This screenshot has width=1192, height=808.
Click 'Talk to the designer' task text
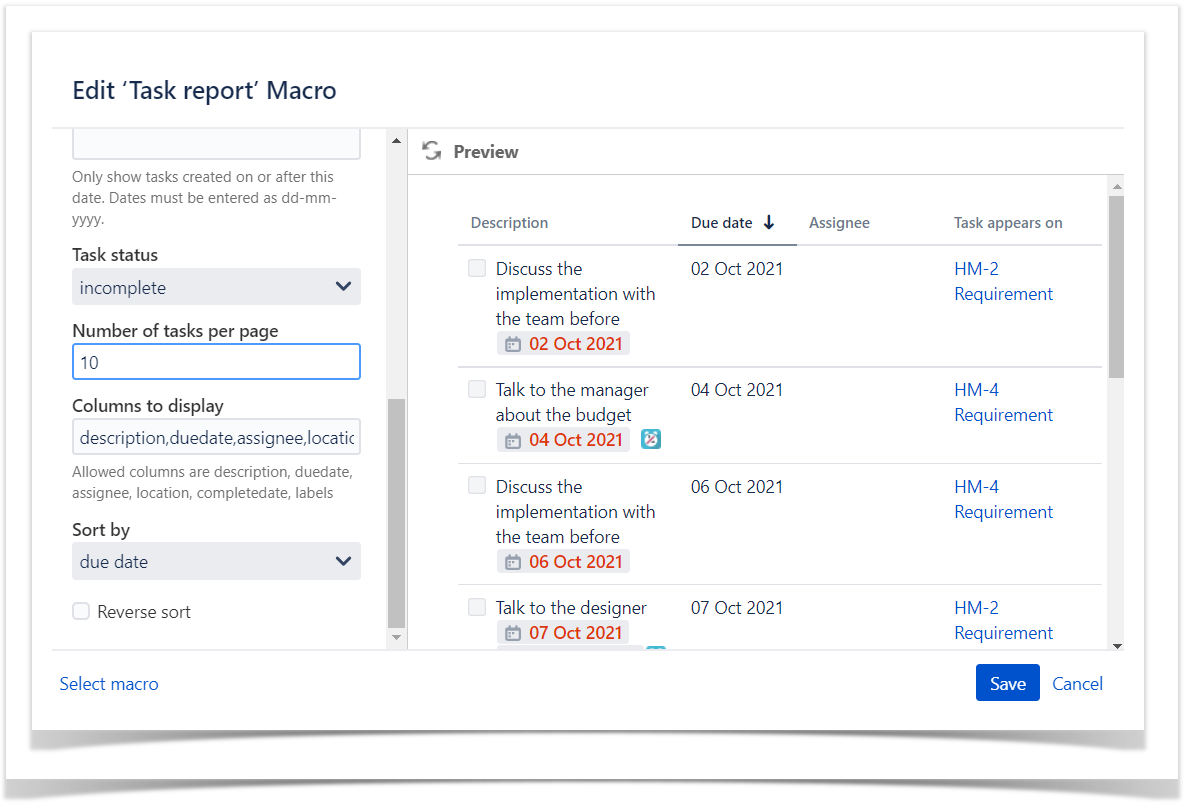(571, 607)
